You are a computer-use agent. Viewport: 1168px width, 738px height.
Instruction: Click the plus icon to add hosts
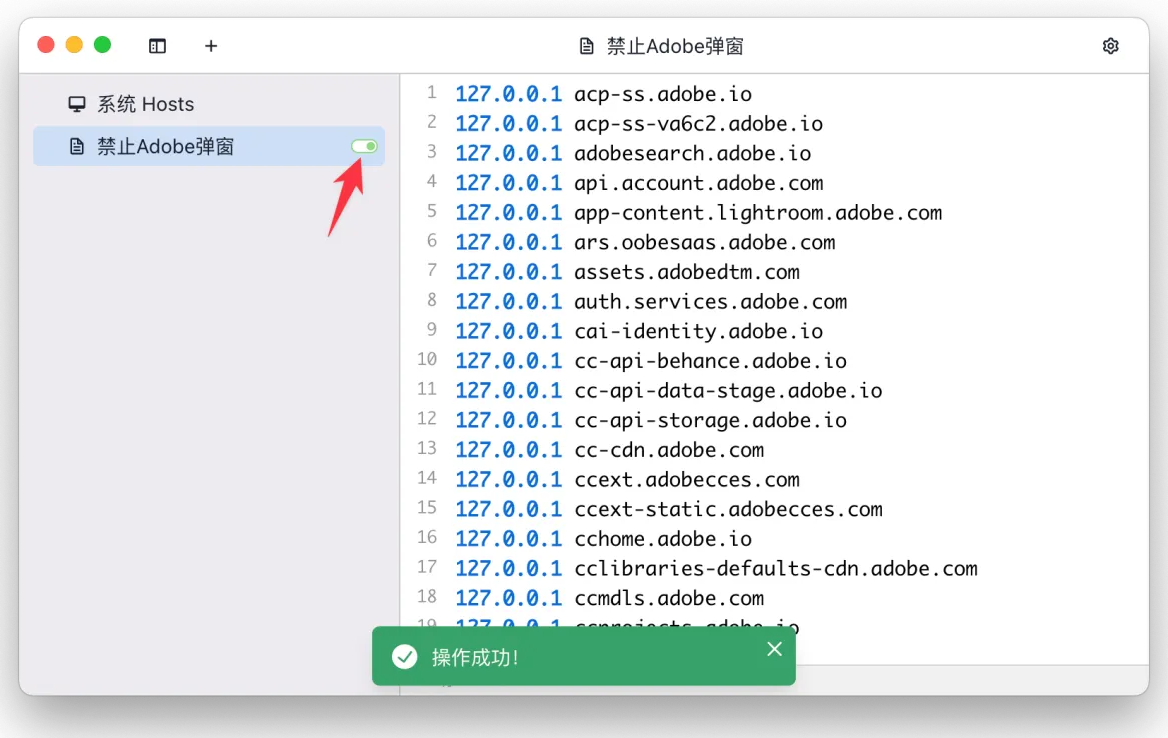tap(211, 46)
